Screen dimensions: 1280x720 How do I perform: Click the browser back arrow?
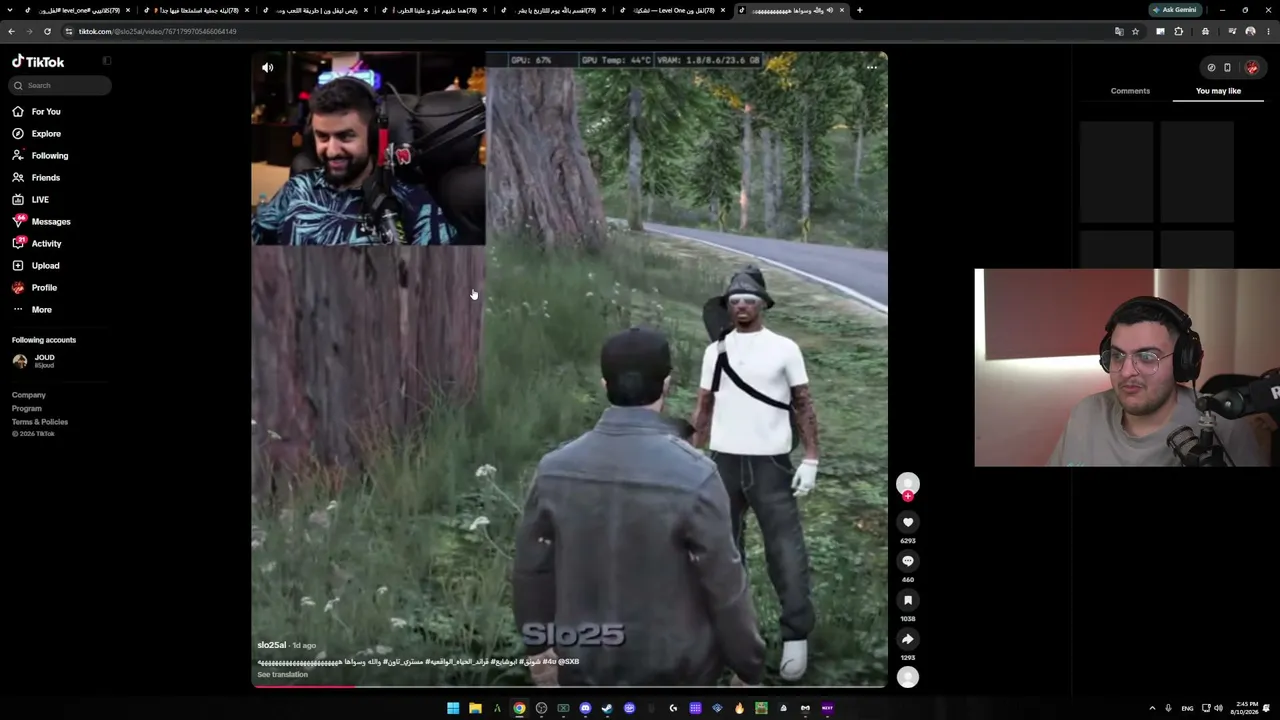[11, 31]
